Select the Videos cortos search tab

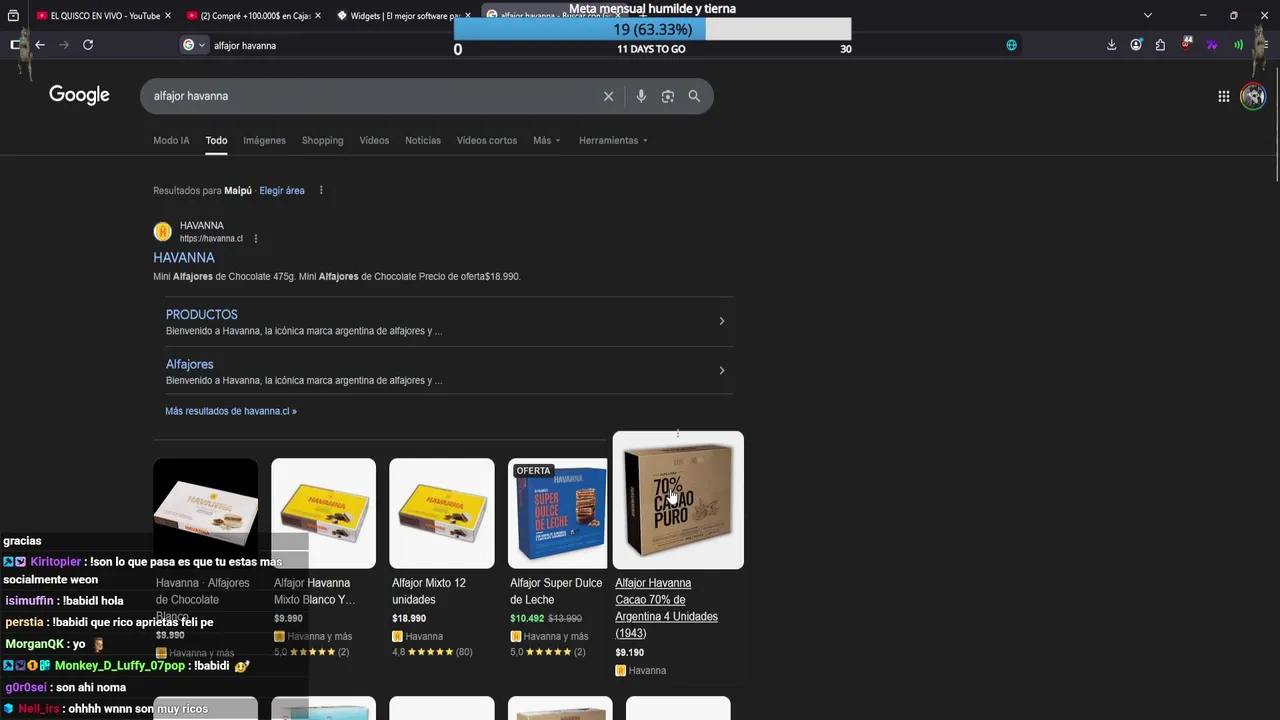coord(487,140)
